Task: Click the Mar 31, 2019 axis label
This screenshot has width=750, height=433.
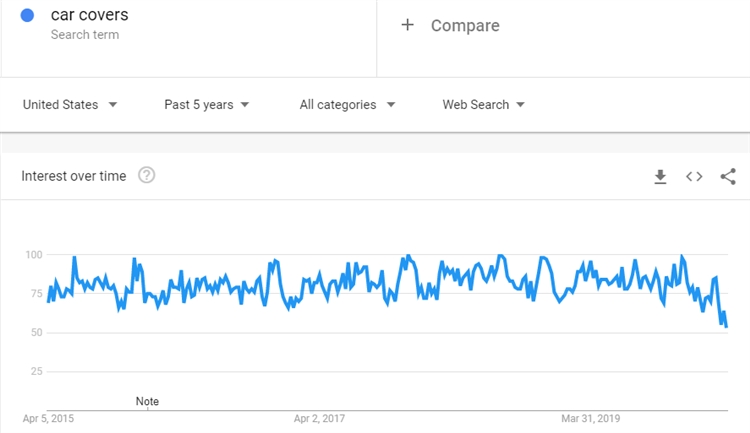Action: click(x=592, y=418)
